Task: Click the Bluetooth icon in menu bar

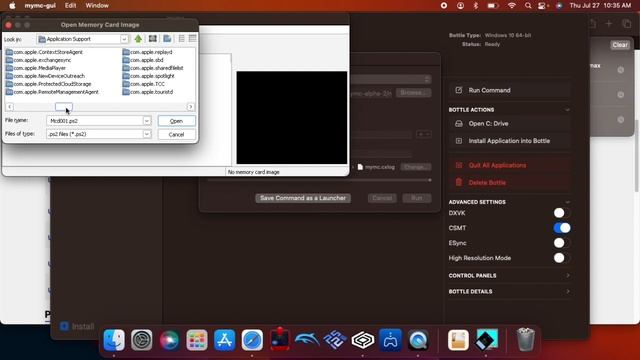Action: click(x=476, y=6)
